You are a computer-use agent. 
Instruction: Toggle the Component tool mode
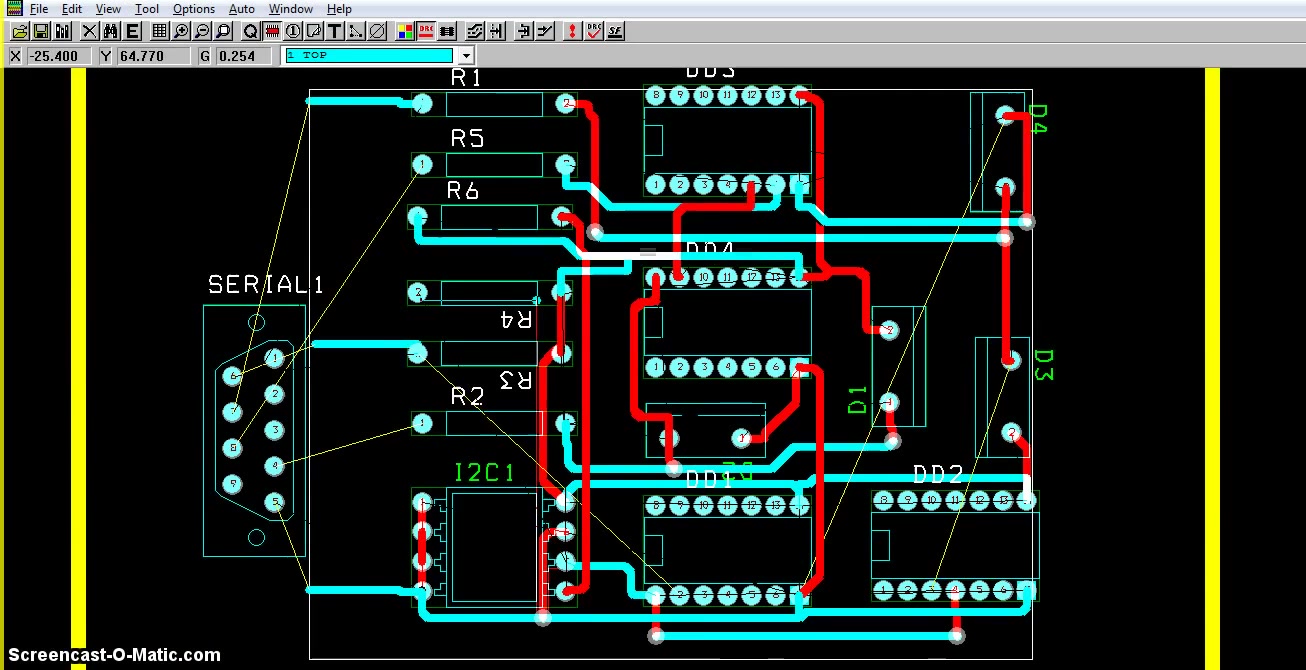pyautogui.click(x=271, y=31)
